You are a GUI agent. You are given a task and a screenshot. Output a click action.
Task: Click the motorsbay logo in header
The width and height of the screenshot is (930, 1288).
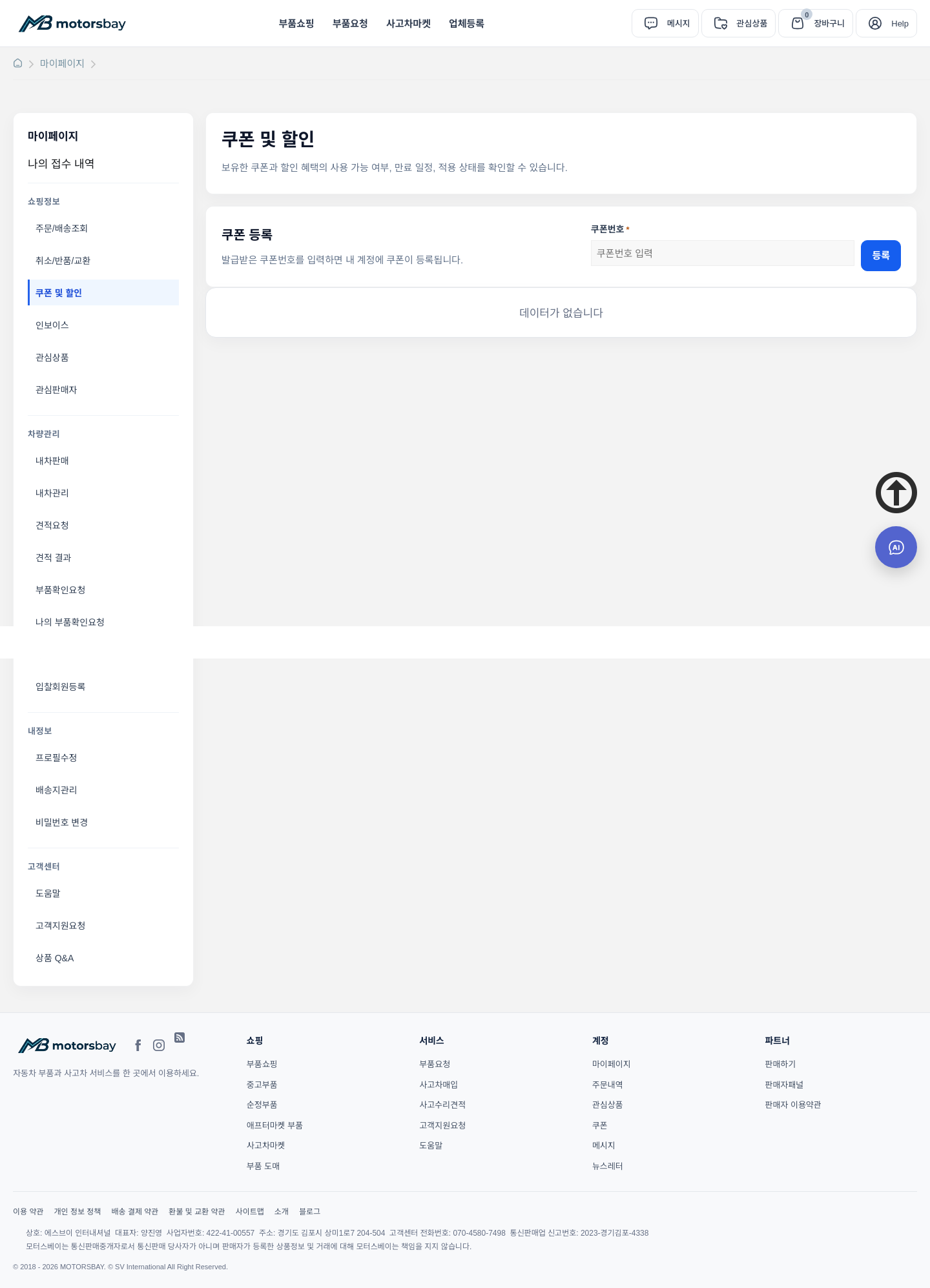[x=72, y=23]
